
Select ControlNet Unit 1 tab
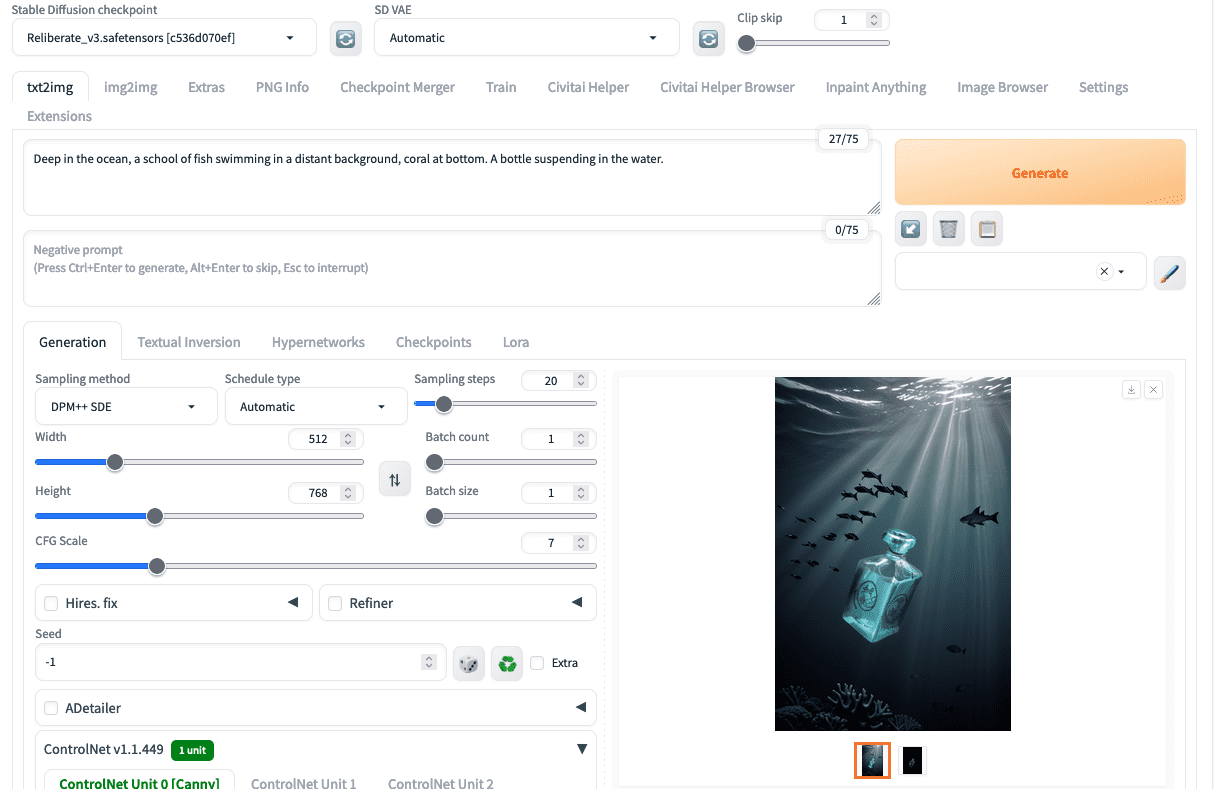click(x=303, y=784)
